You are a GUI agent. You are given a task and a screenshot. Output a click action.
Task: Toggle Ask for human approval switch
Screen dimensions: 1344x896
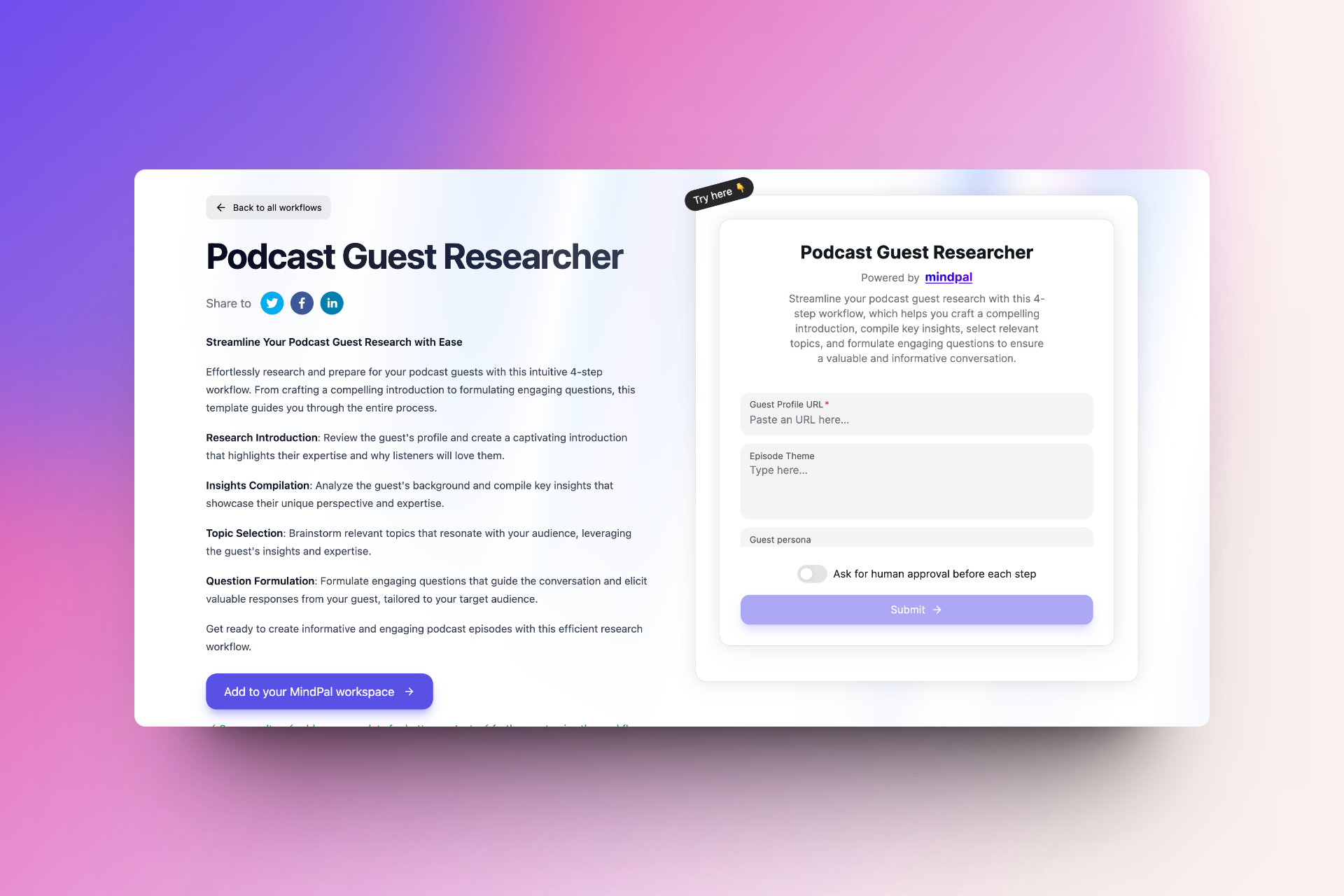tap(811, 574)
